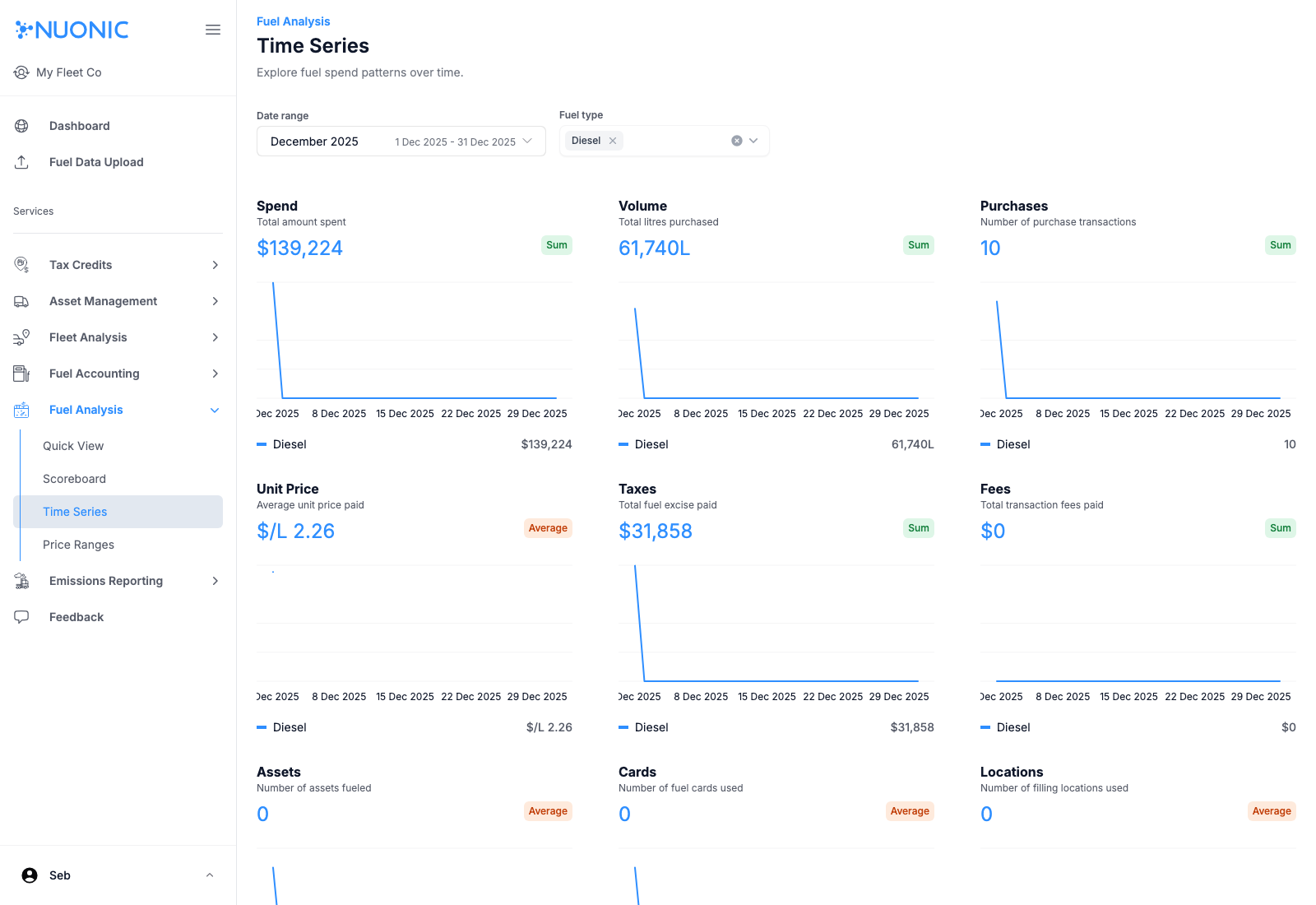Go to Price Ranges submenu item
The height and width of the screenshot is (905, 1316).
click(x=78, y=545)
